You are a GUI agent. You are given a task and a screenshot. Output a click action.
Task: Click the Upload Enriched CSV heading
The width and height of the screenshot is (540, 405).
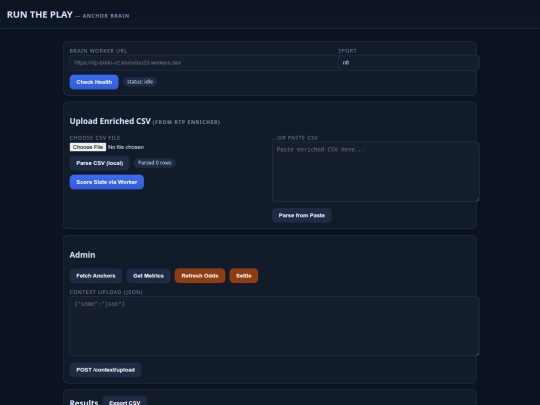click(110, 121)
